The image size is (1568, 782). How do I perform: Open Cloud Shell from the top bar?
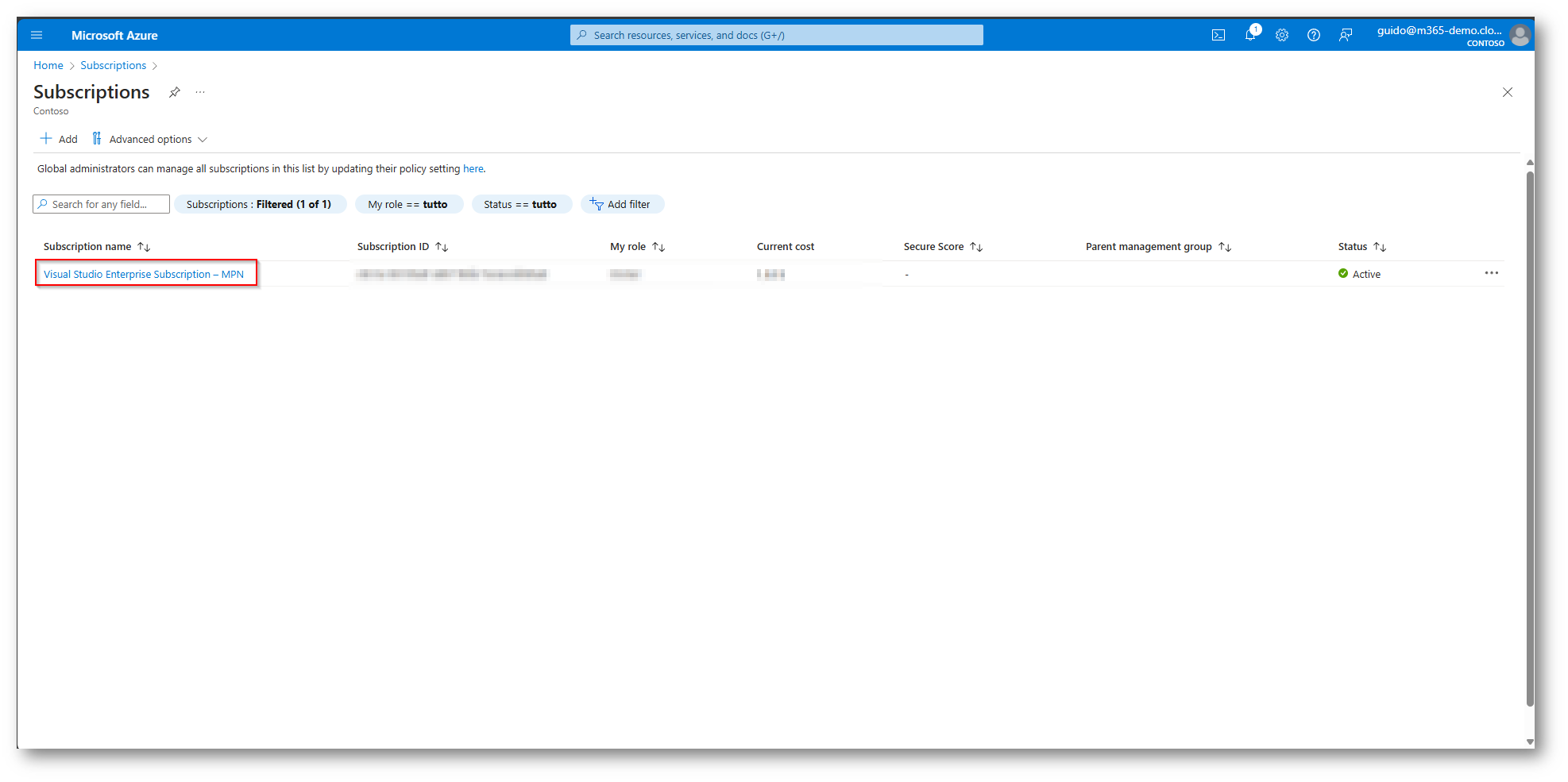coord(1218,35)
